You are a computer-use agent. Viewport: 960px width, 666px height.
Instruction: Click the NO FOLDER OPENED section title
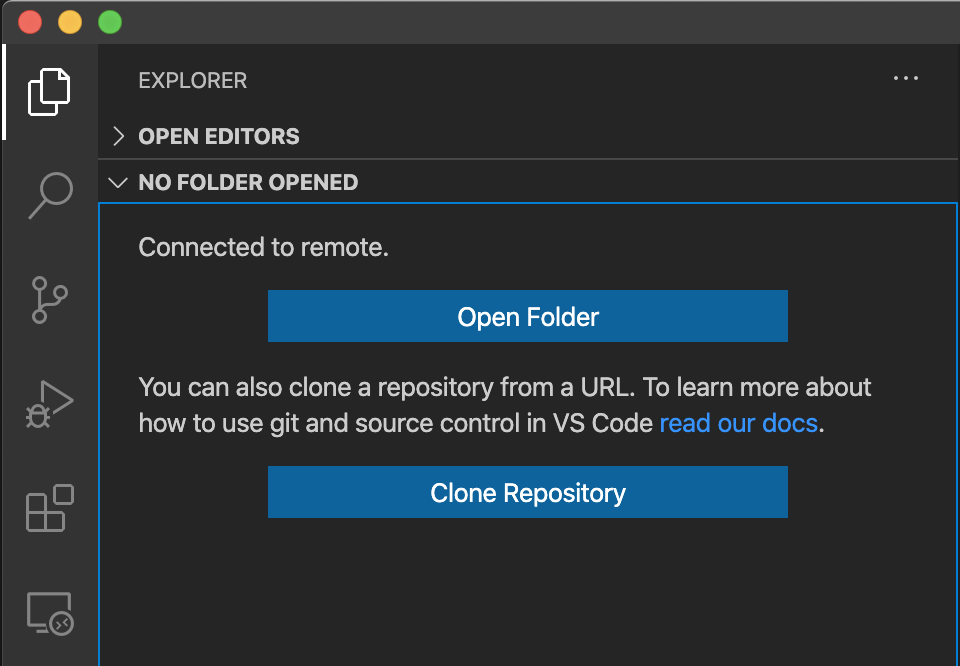pos(248,183)
